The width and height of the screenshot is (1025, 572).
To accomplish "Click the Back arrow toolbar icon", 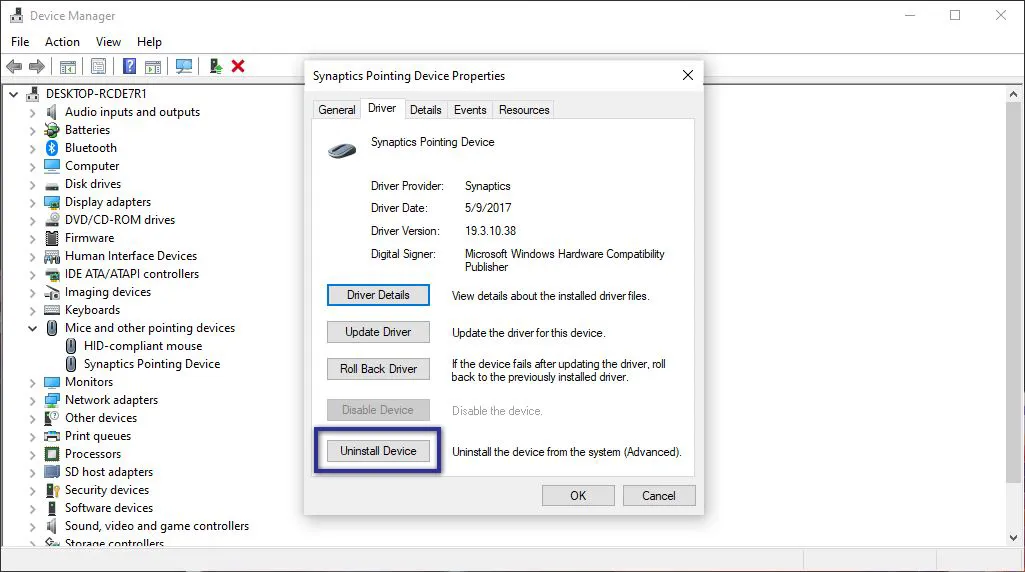I will pyautogui.click(x=14, y=66).
